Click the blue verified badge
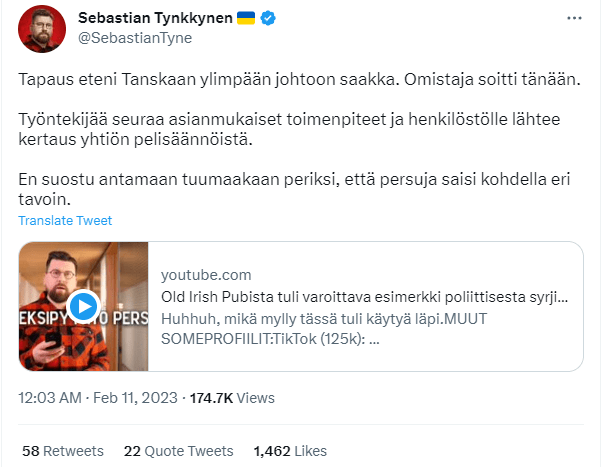Image resolution: width=602 pixels, height=467 pixels. tap(268, 19)
